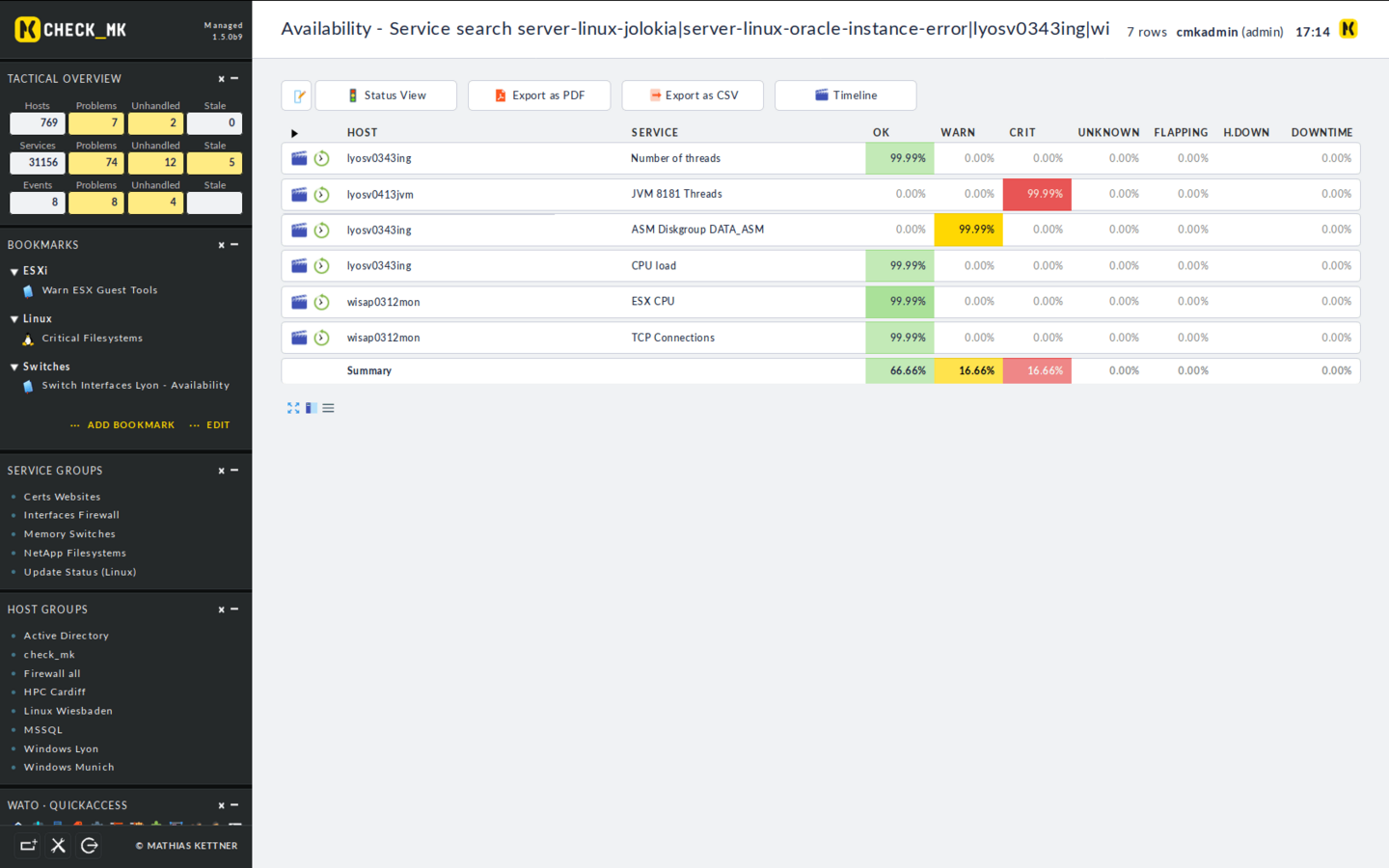Open timeline icon for TCP Connections row

coord(299,338)
